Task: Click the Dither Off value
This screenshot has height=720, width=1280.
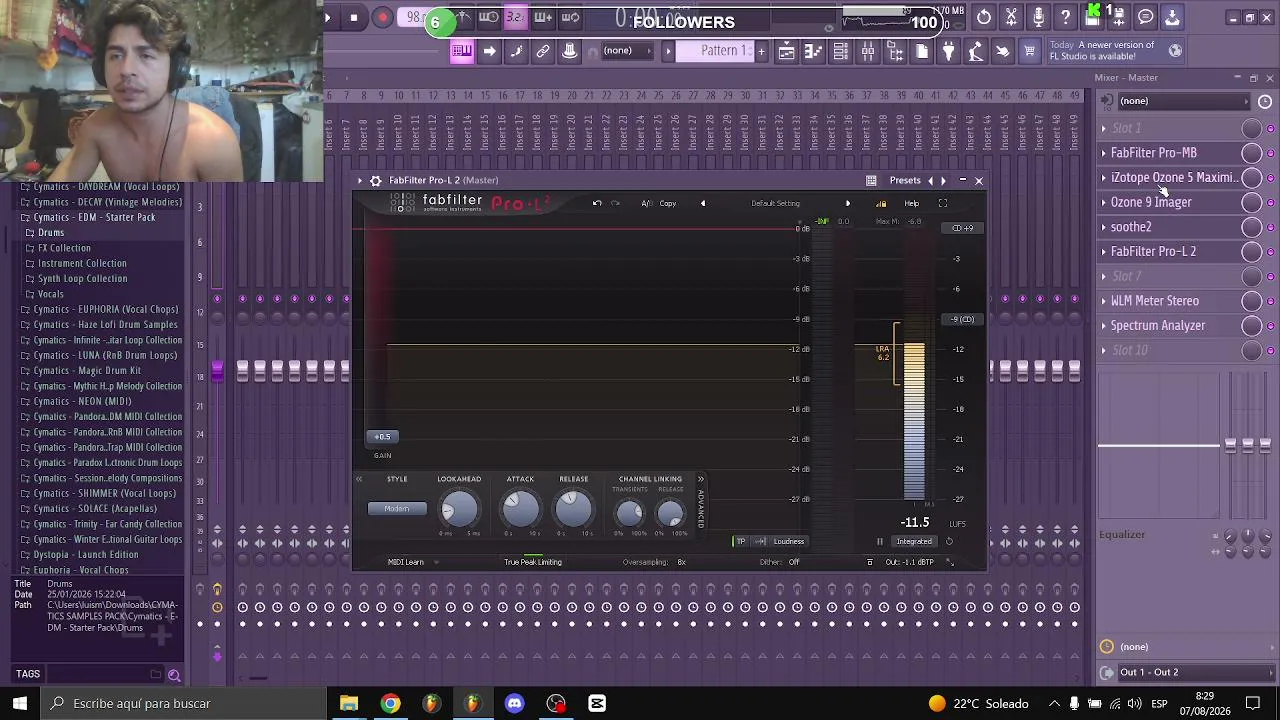Action: pyautogui.click(x=794, y=562)
